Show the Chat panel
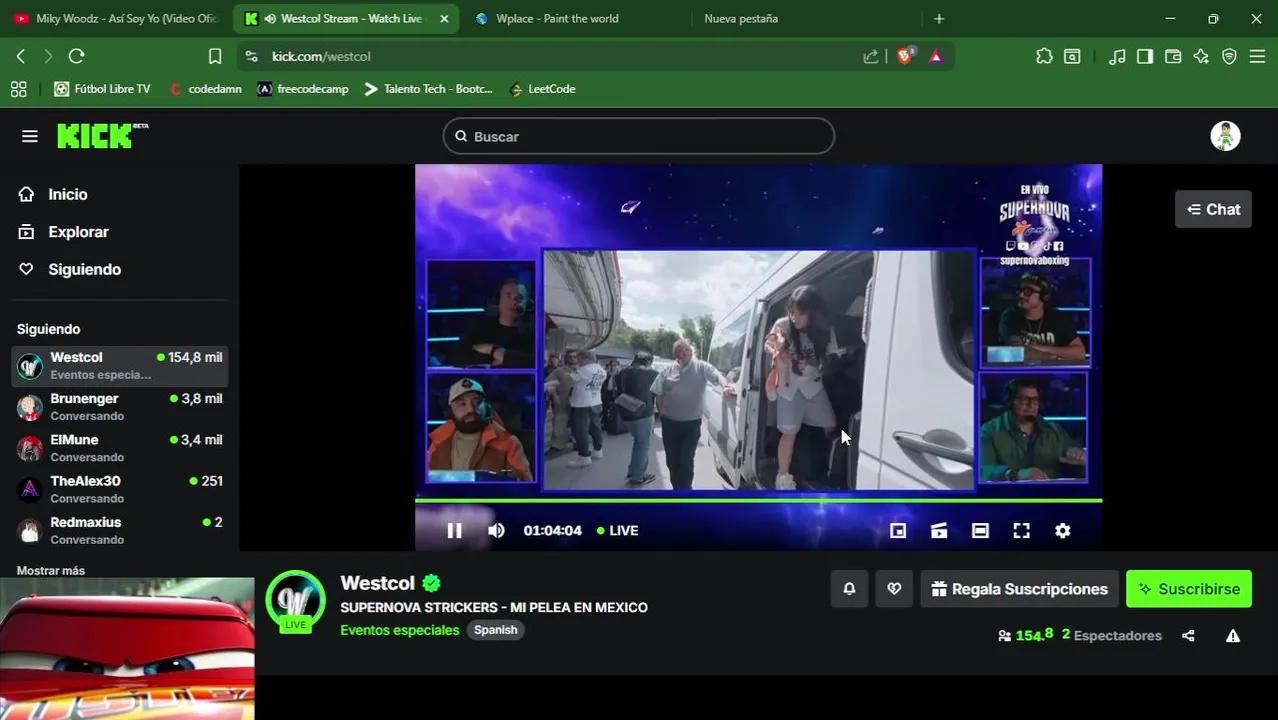The image size is (1278, 720). [x=1213, y=209]
